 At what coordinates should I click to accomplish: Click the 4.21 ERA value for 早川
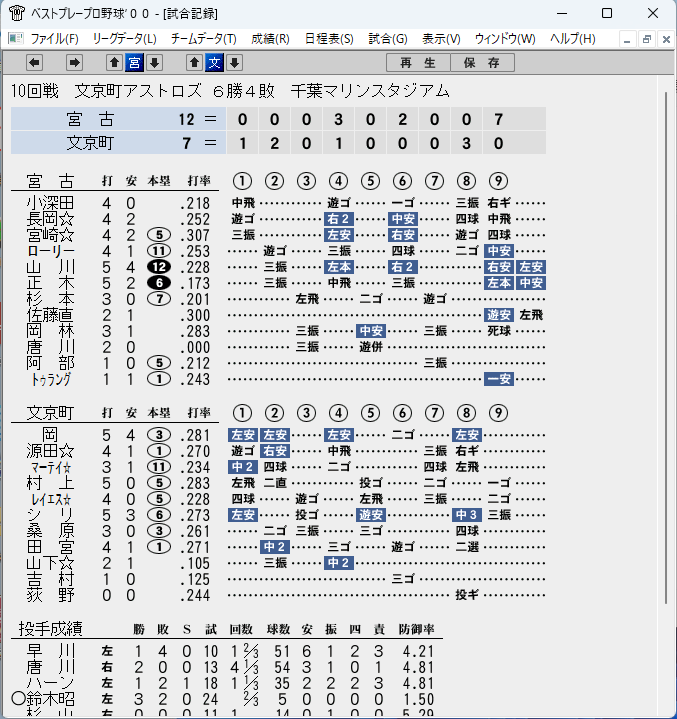418,652
